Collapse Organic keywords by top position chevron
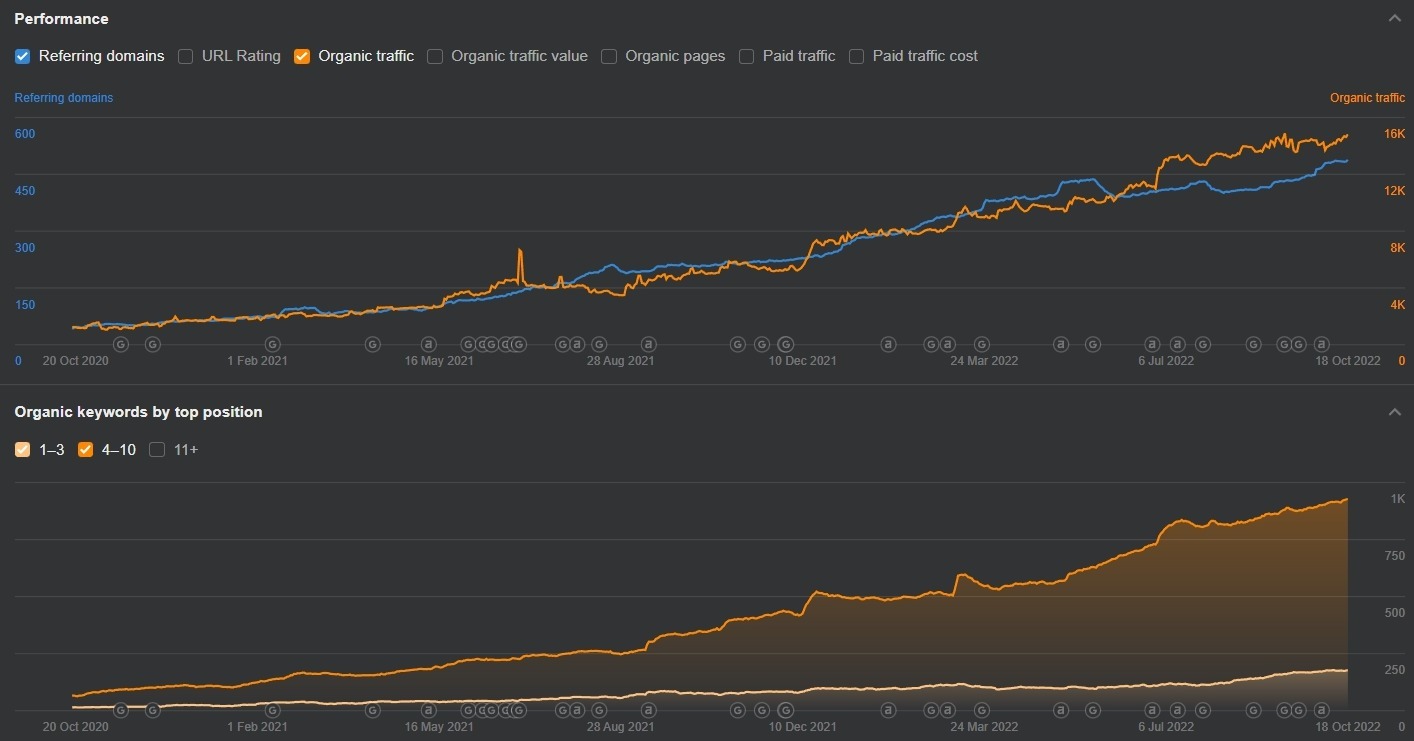 1395,412
